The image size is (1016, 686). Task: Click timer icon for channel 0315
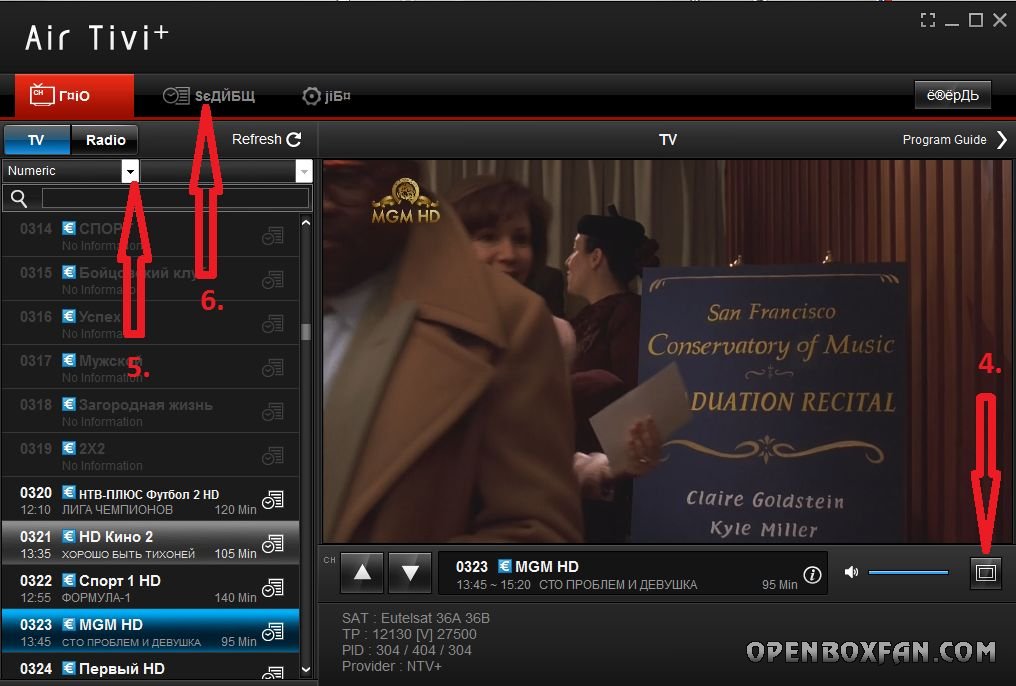pyautogui.click(x=273, y=280)
